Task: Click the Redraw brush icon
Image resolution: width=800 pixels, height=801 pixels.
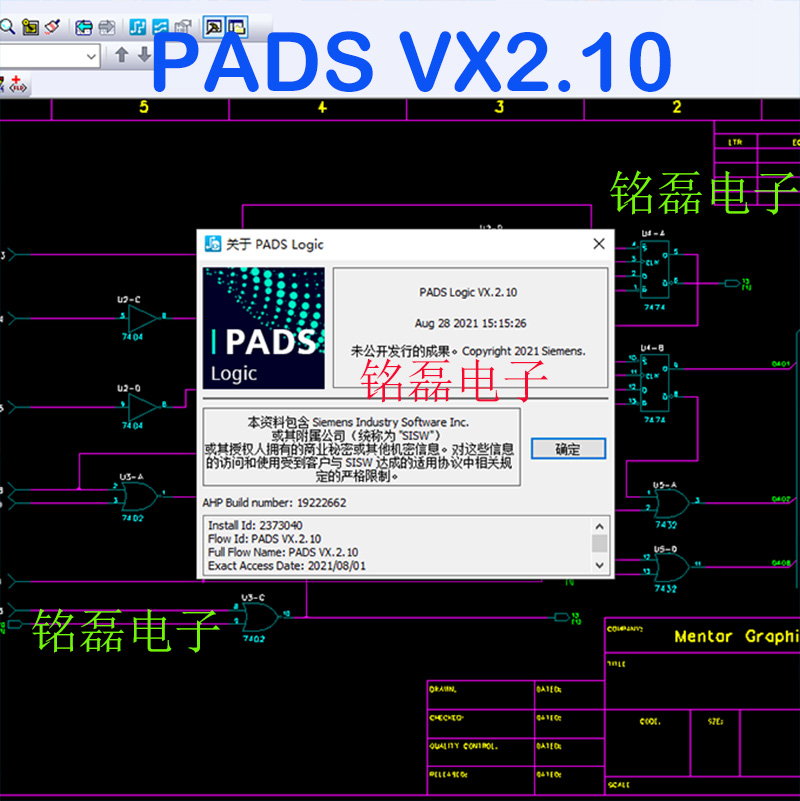Action: (53, 27)
